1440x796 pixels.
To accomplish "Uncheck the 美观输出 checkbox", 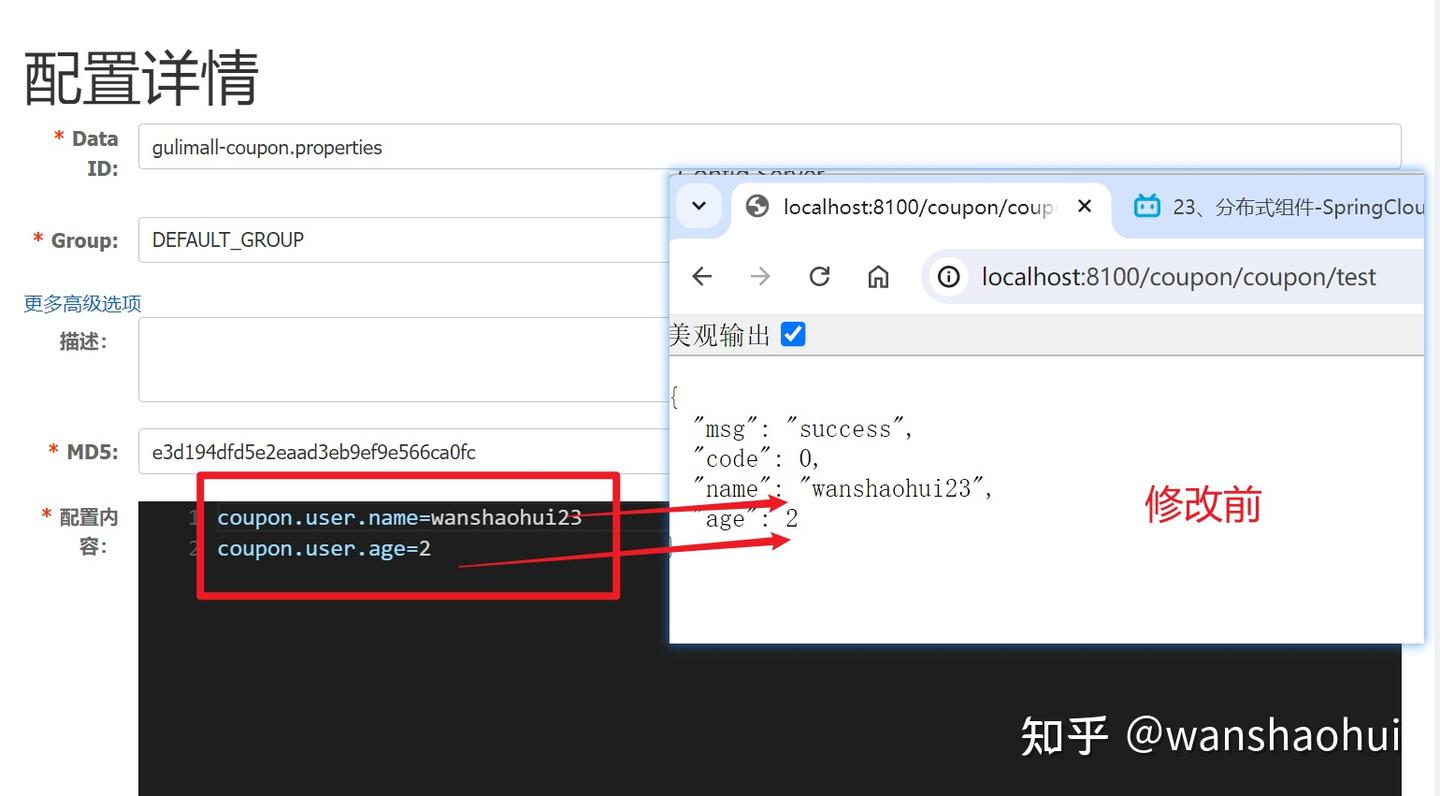I will tap(792, 334).
